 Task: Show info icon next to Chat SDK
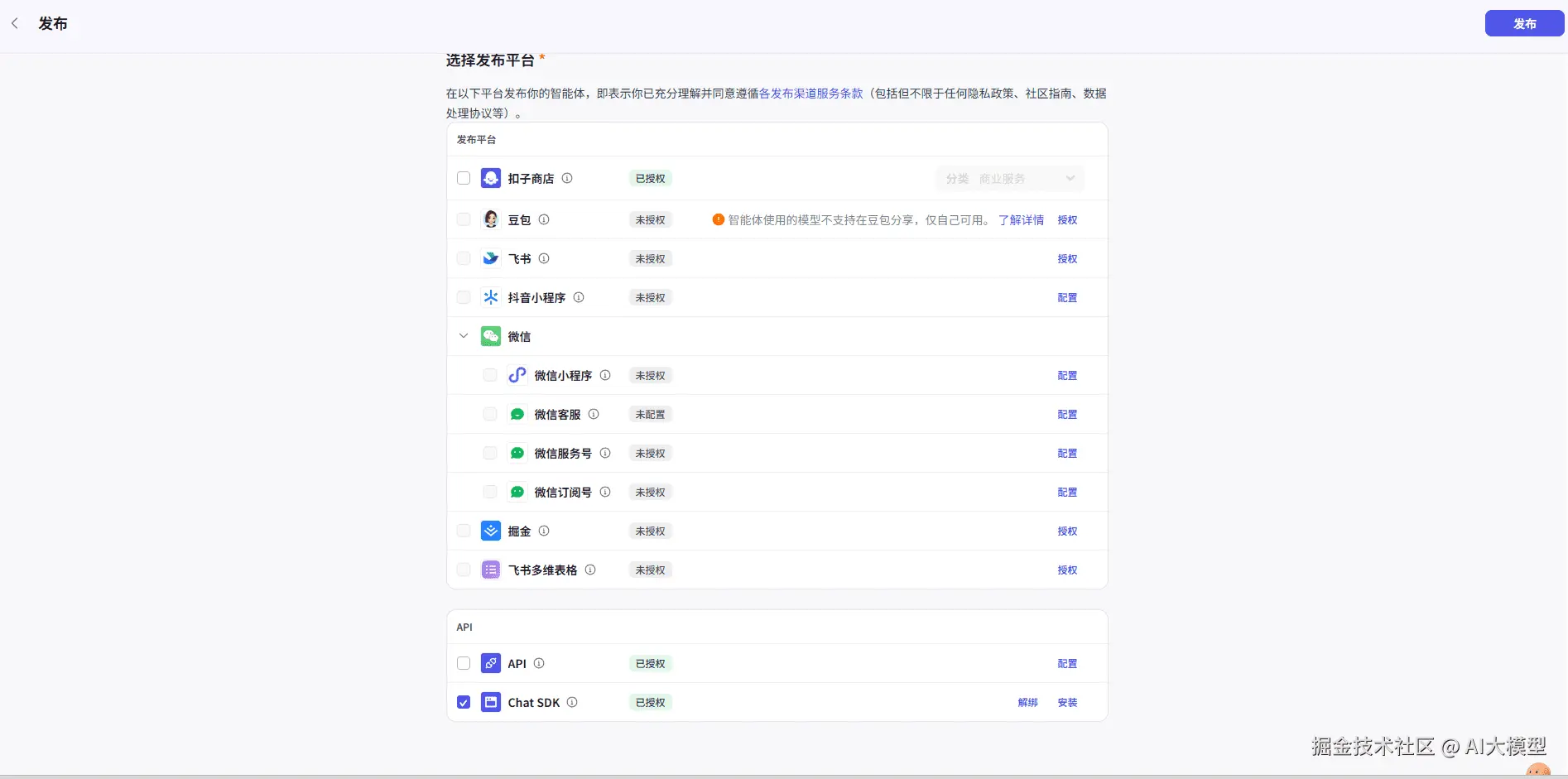pyautogui.click(x=572, y=702)
